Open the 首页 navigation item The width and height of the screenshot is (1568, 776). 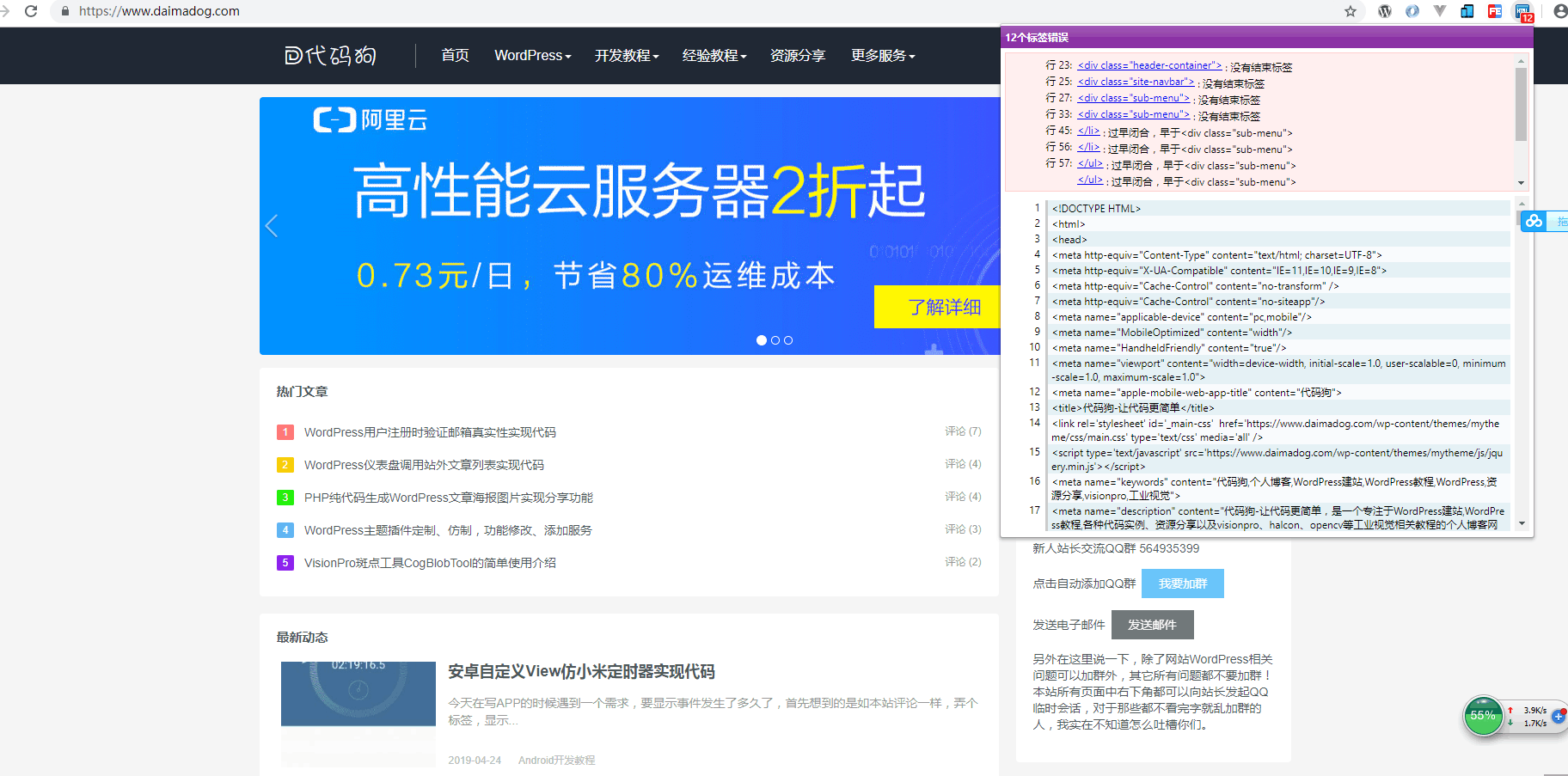click(x=455, y=56)
